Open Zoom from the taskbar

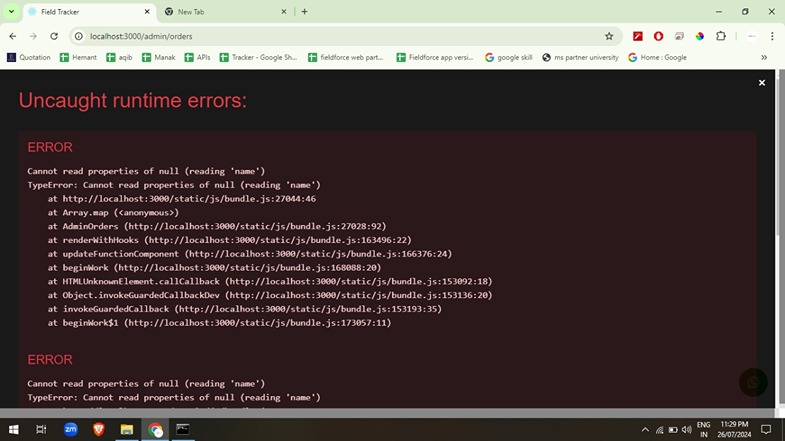(71, 429)
